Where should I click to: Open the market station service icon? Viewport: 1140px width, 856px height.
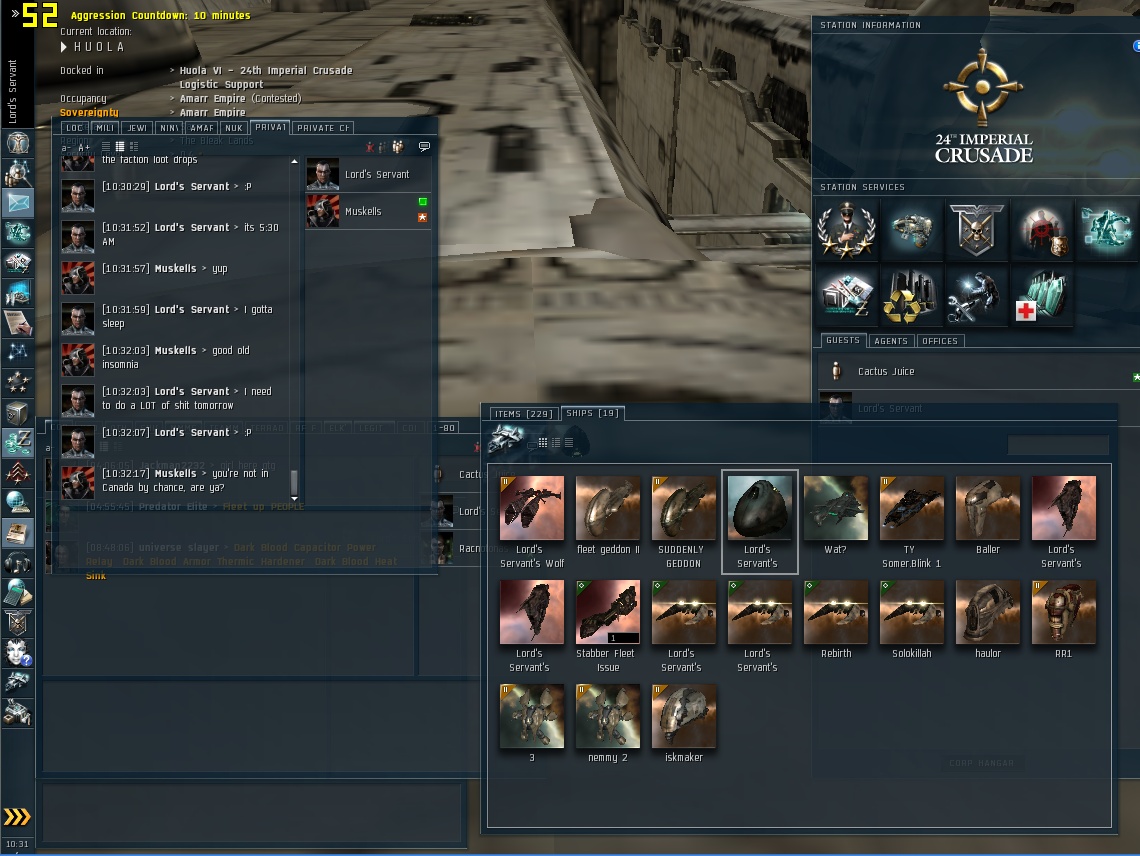tap(846, 297)
